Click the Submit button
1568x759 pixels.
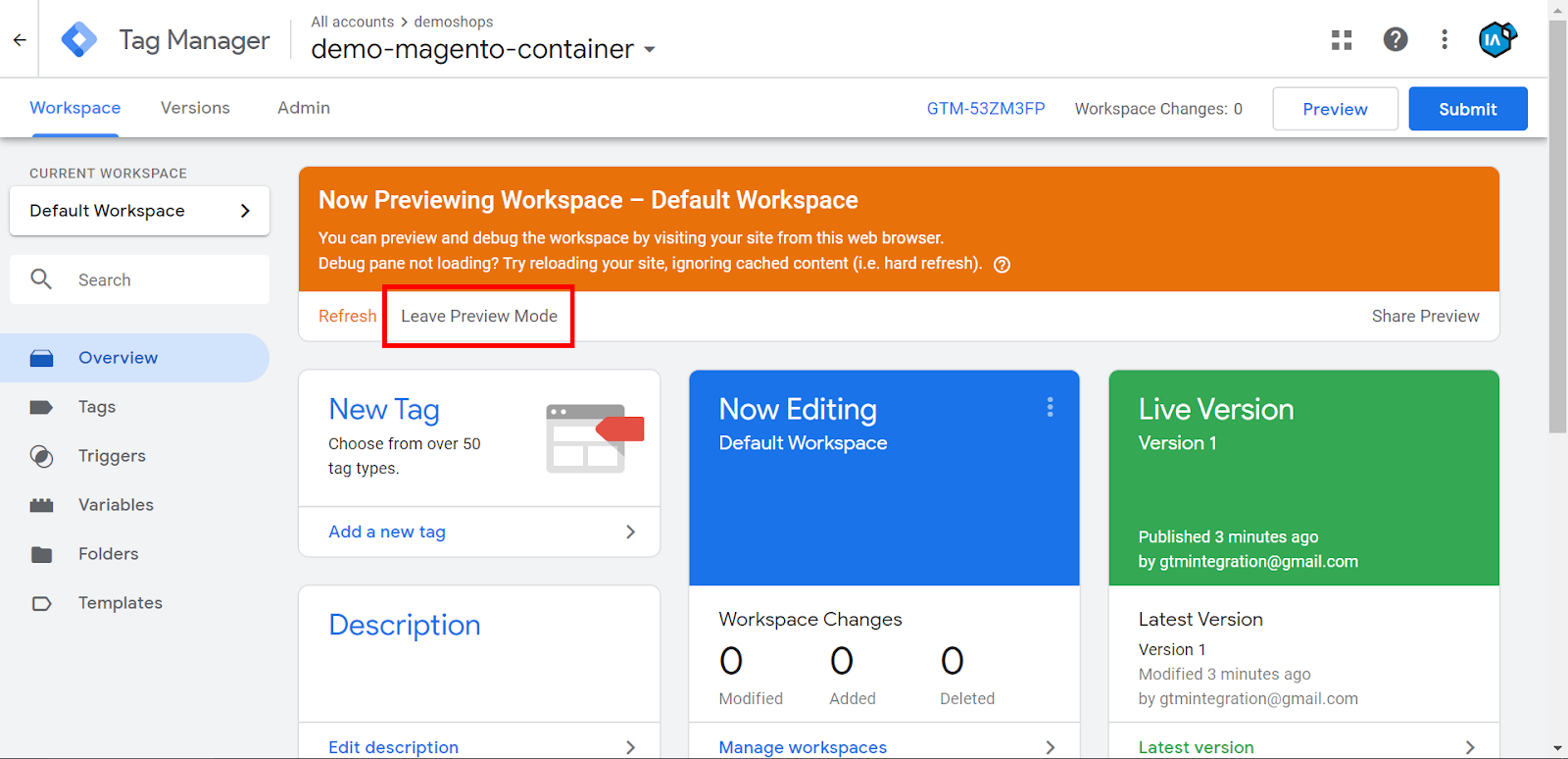click(1467, 109)
